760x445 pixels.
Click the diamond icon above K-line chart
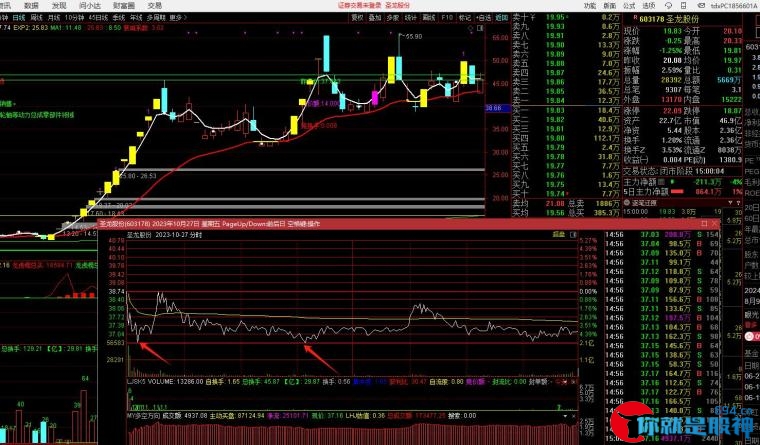(471, 29)
